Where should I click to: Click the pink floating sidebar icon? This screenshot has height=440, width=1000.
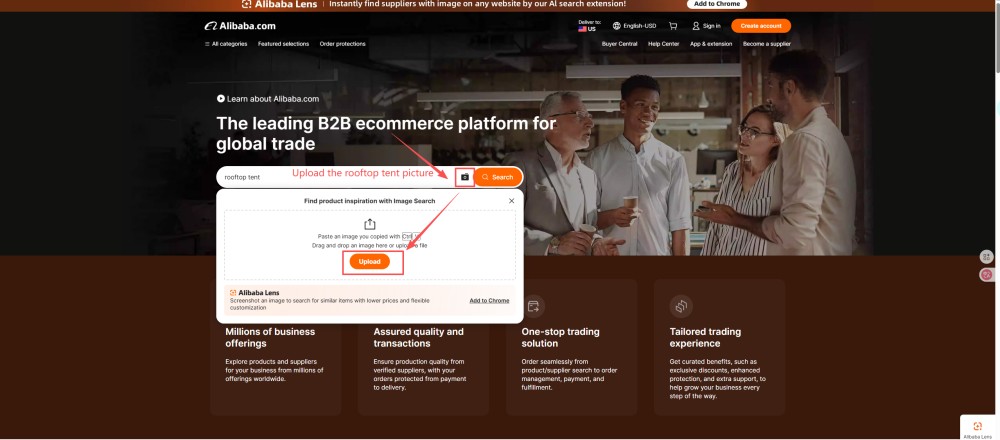pyautogui.click(x=987, y=274)
